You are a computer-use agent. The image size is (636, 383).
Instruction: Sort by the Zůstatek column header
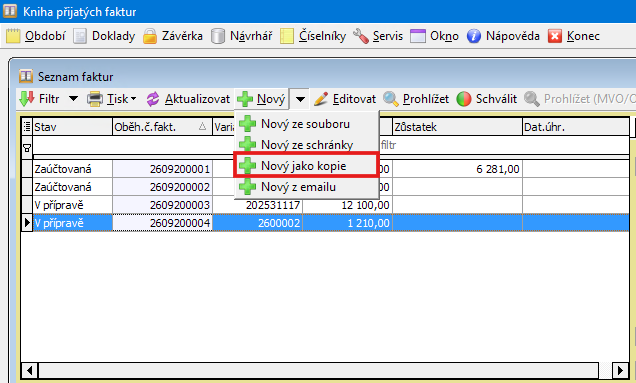pos(457,127)
